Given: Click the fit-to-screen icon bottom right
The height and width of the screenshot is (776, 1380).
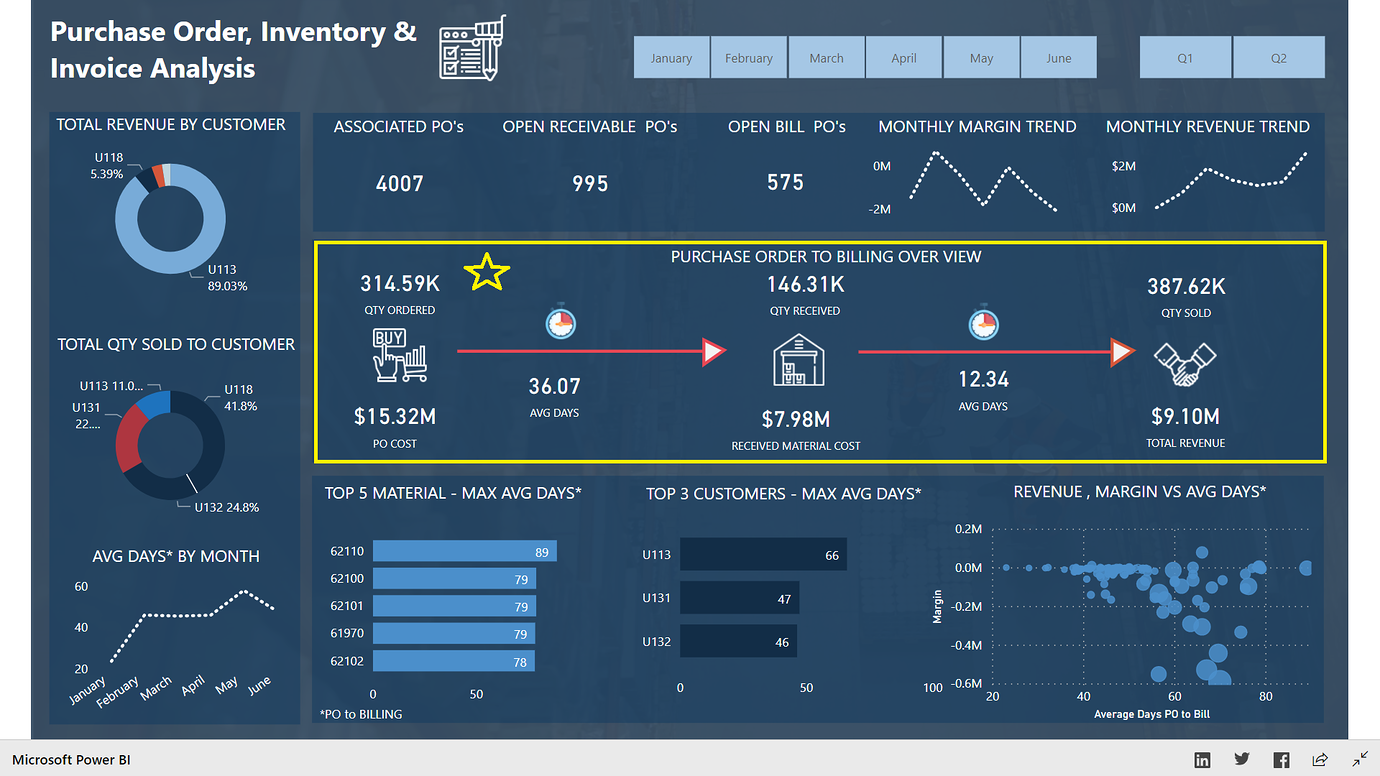Looking at the screenshot, I should pos(1360,760).
